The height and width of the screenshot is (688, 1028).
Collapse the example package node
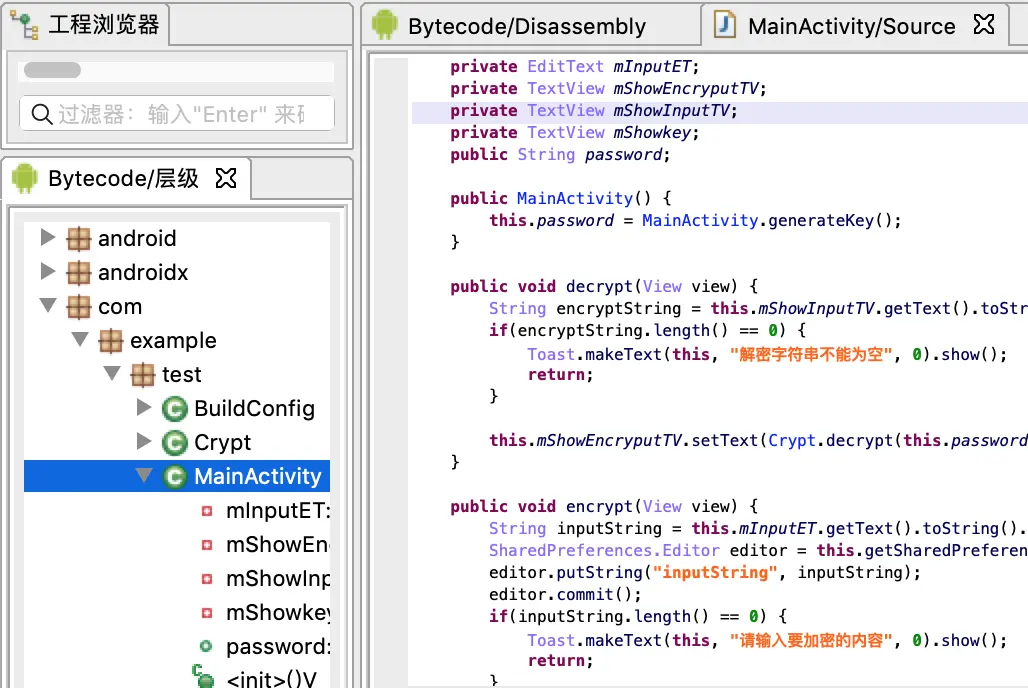click(x=80, y=340)
